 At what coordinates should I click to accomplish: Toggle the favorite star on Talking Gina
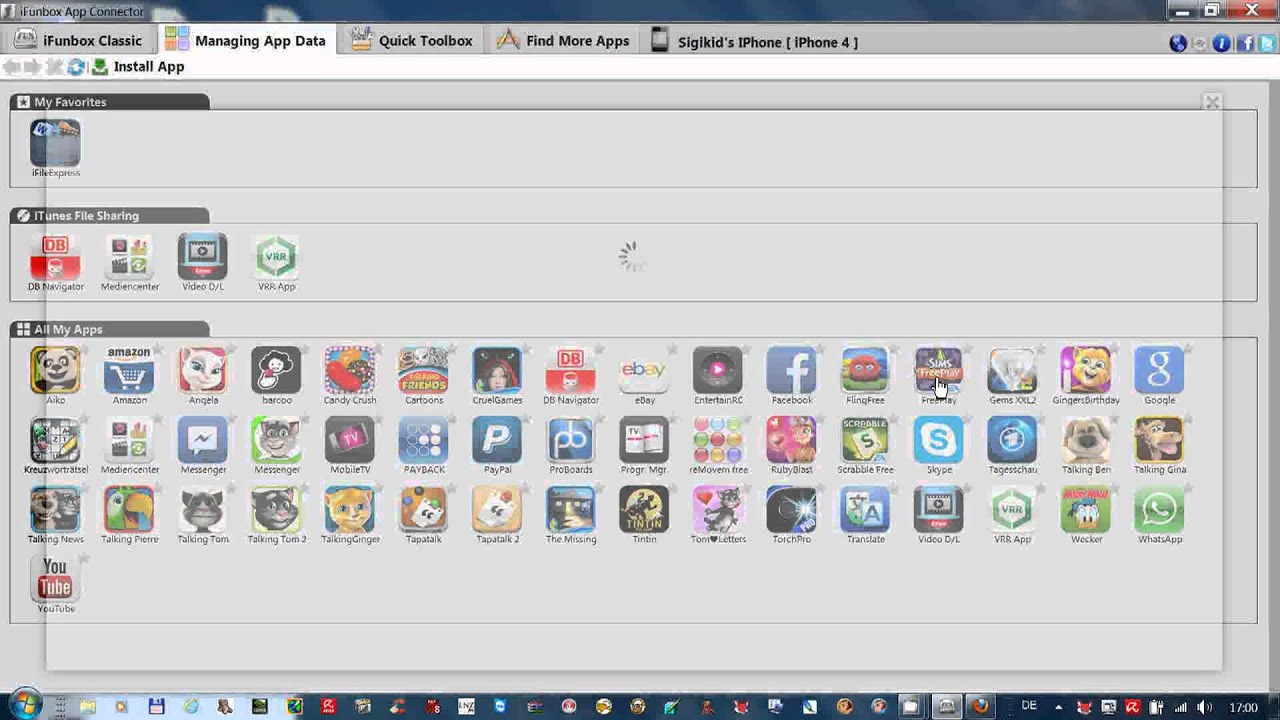[1188, 419]
